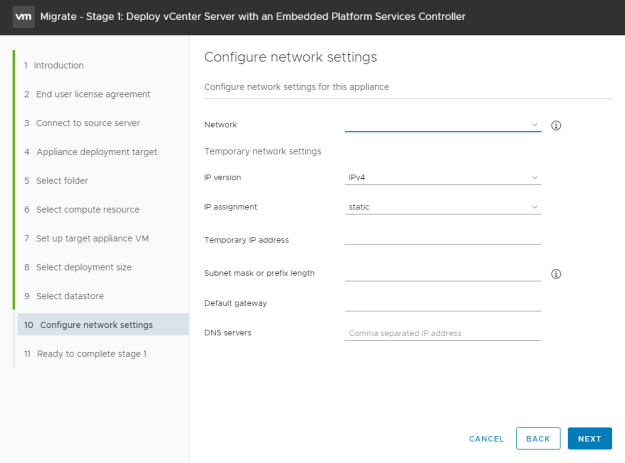Focus the DNS servers input field
The height and width of the screenshot is (463, 625).
coord(443,333)
